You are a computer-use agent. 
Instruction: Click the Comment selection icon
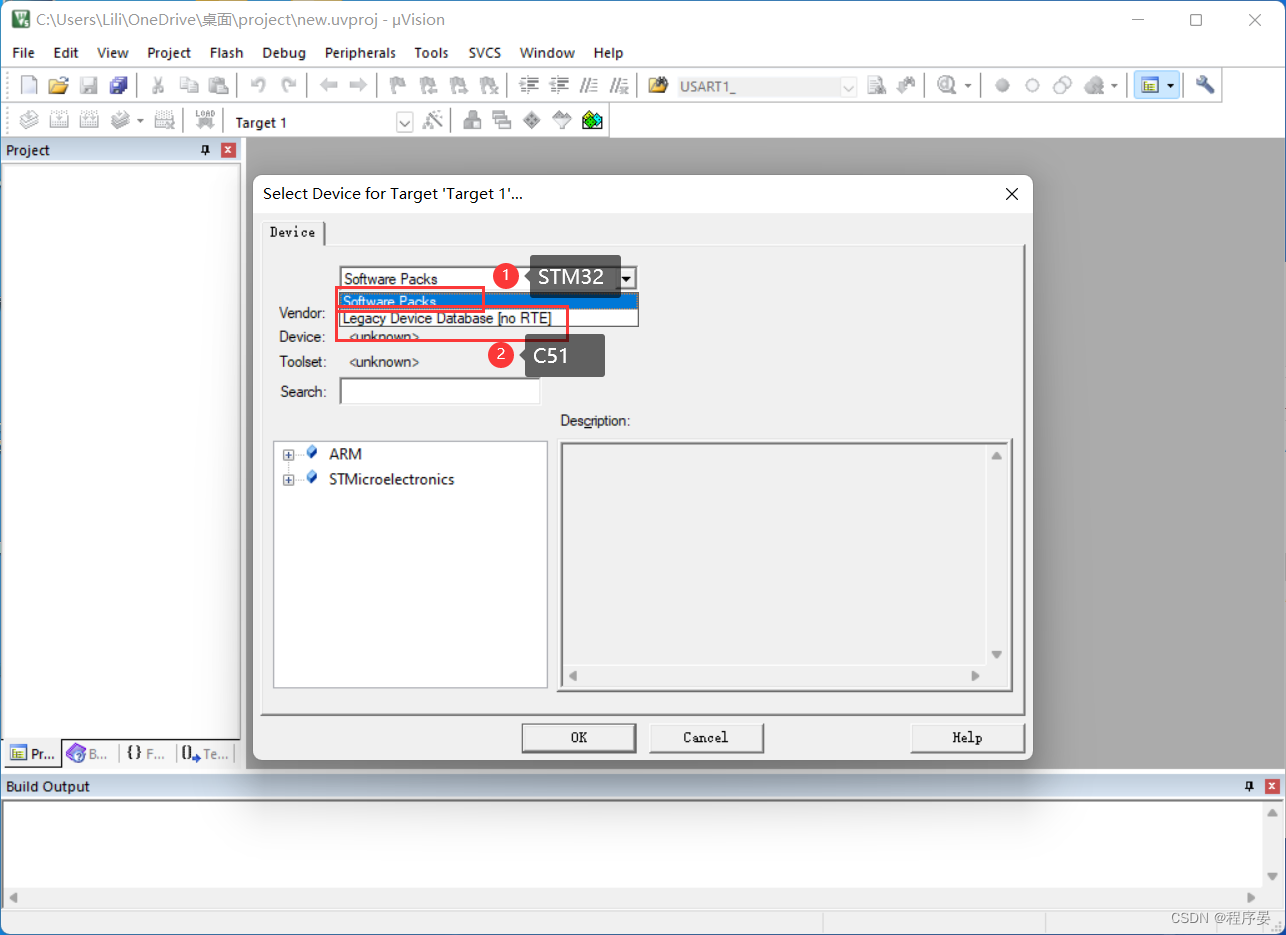pos(590,86)
